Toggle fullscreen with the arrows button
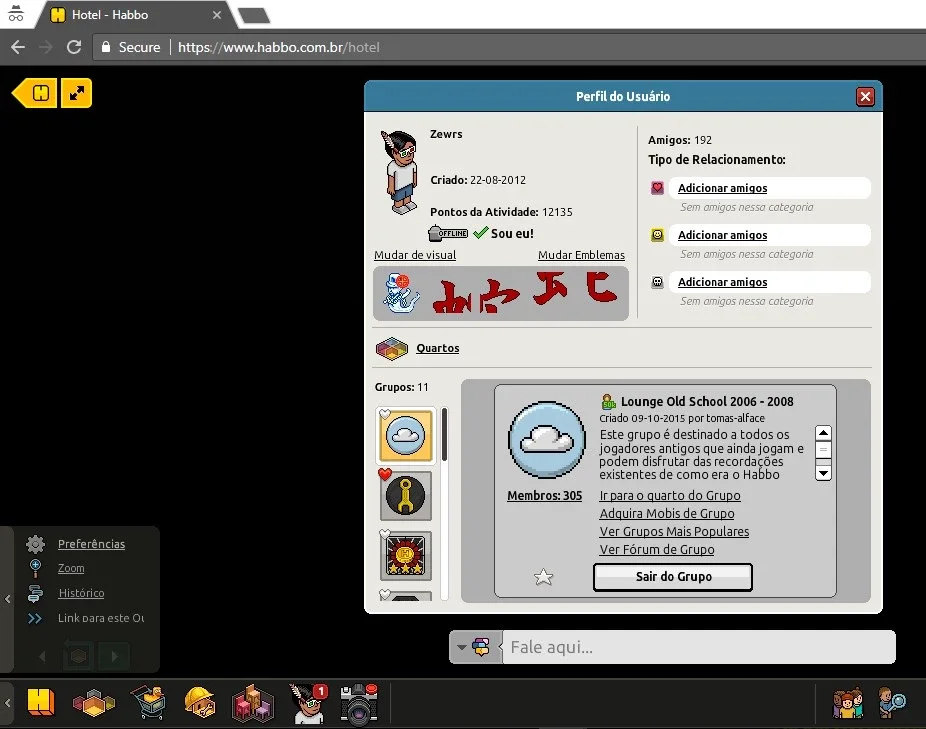The width and height of the screenshot is (926, 729). click(77, 93)
